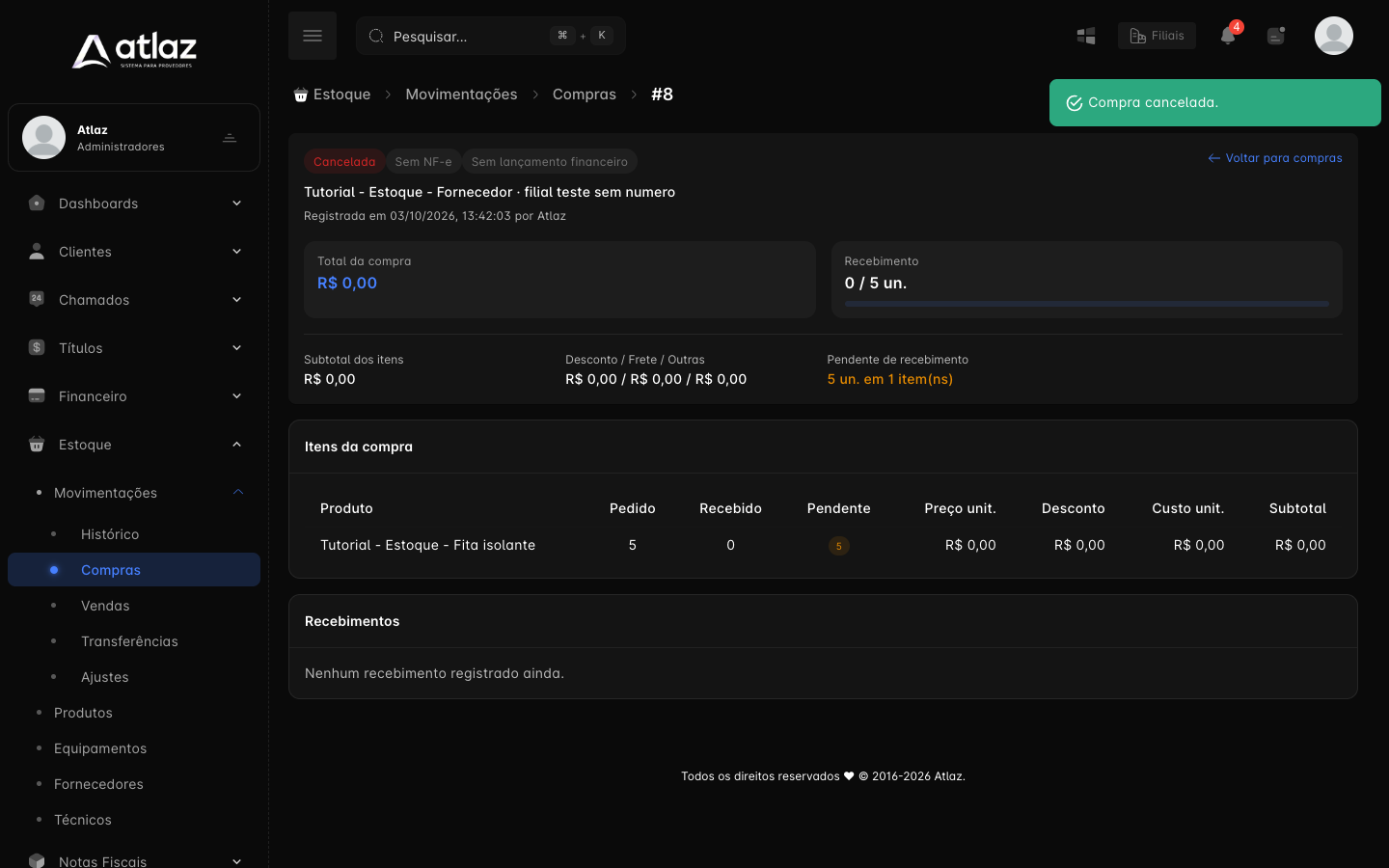1389x868 pixels.
Task: Click the Atlaz logo in the sidebar
Action: [134, 51]
